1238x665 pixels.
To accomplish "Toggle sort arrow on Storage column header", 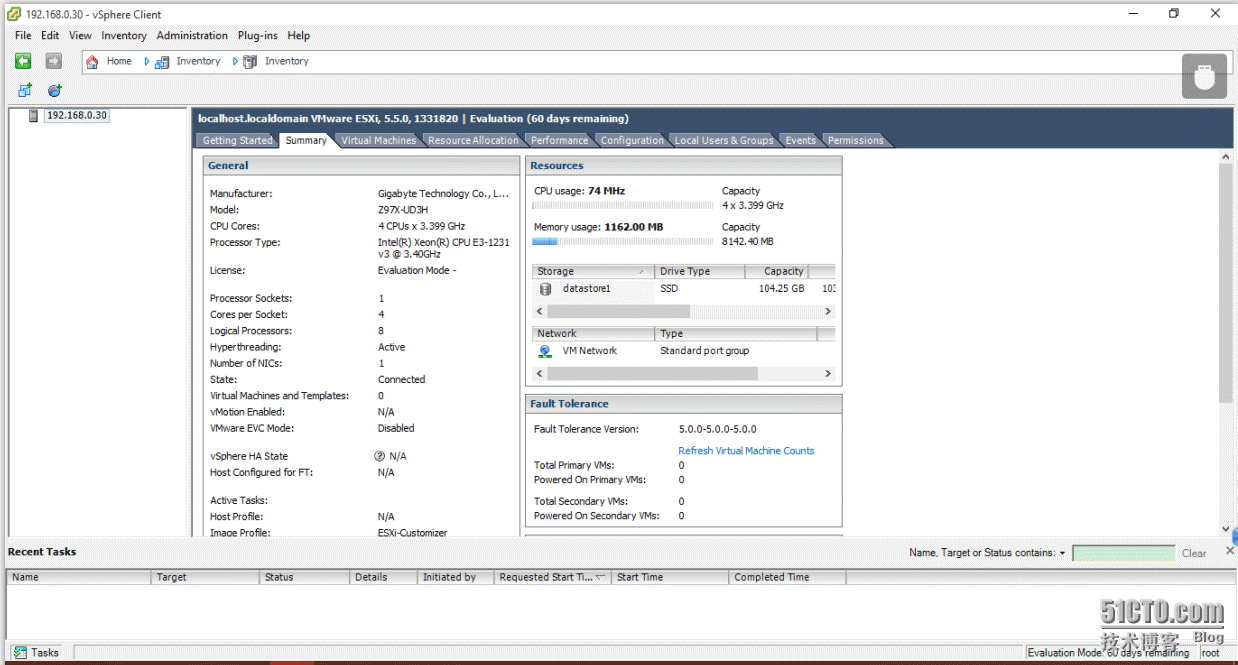I will pos(643,272).
